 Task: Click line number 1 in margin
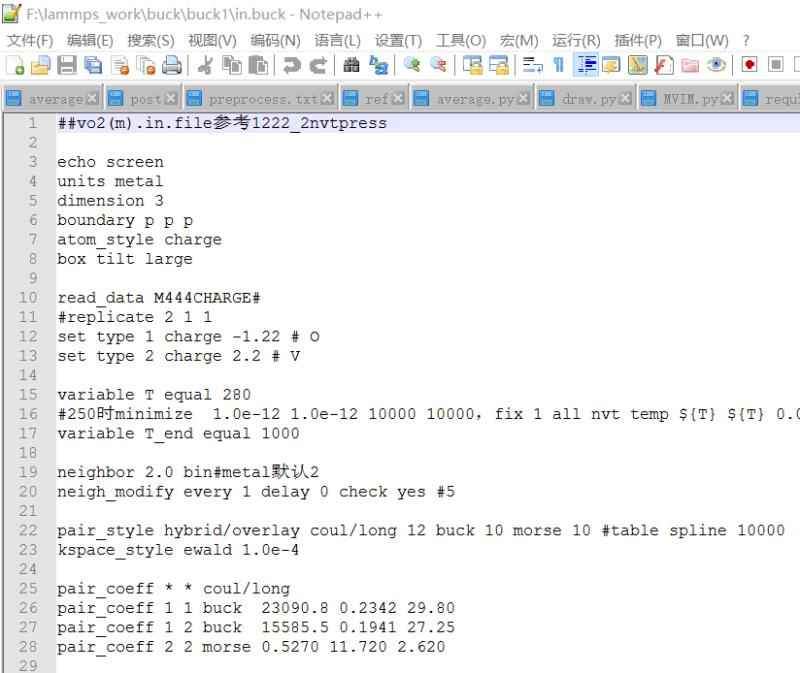click(33, 123)
